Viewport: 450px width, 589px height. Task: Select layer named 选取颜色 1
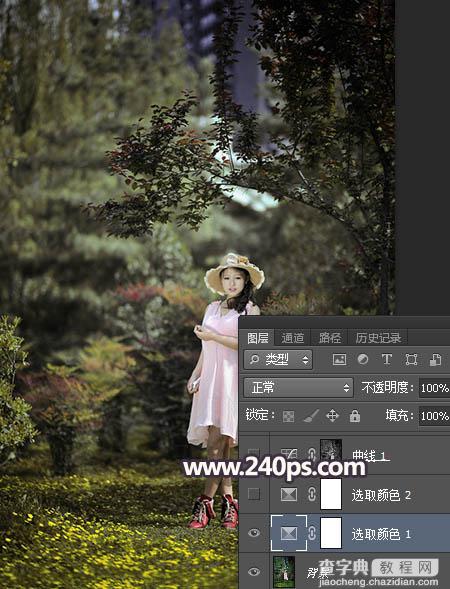coord(381,534)
